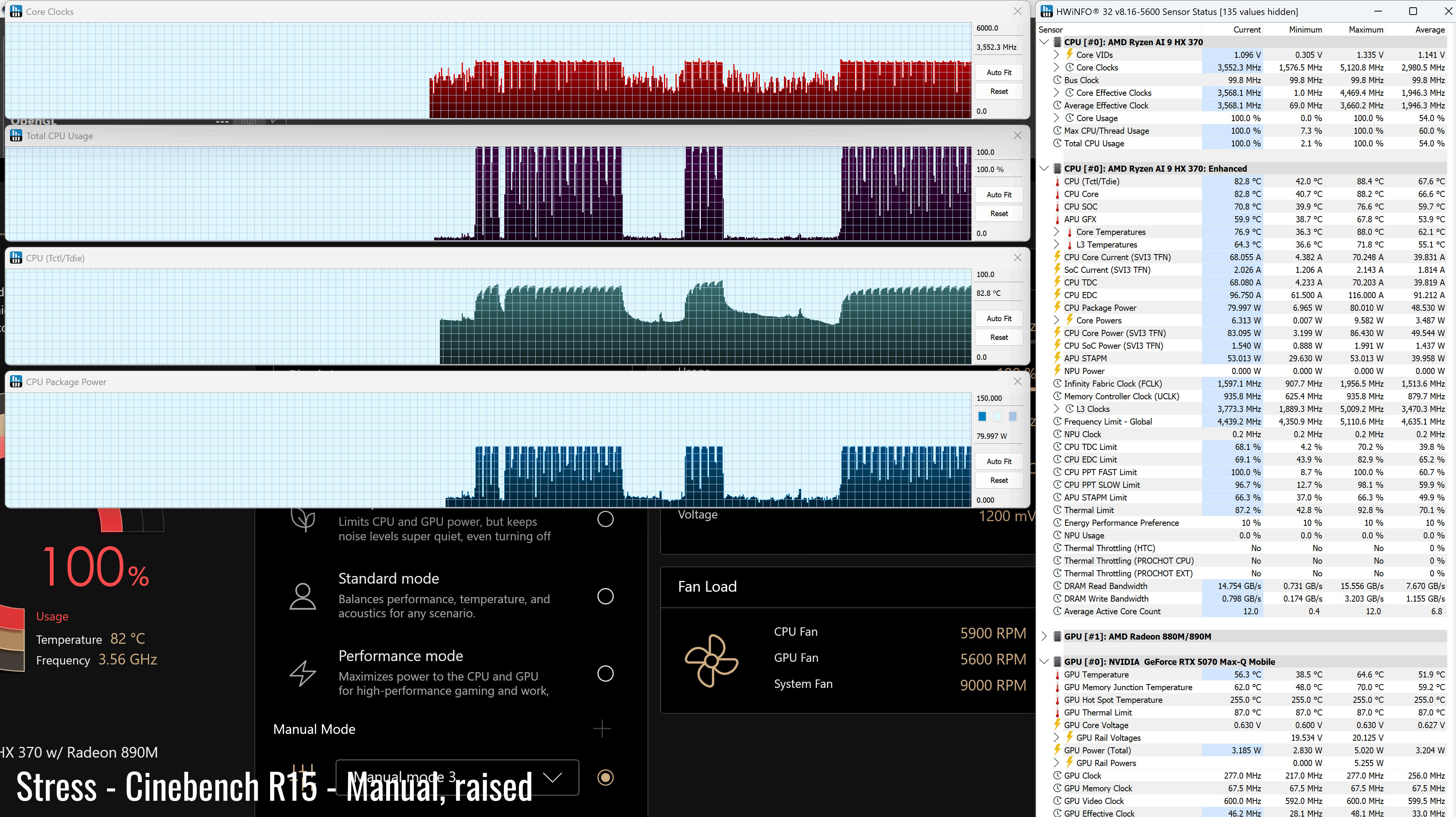
Task: Pick the white color swatch in CPU Package Power
Action: tap(998, 416)
